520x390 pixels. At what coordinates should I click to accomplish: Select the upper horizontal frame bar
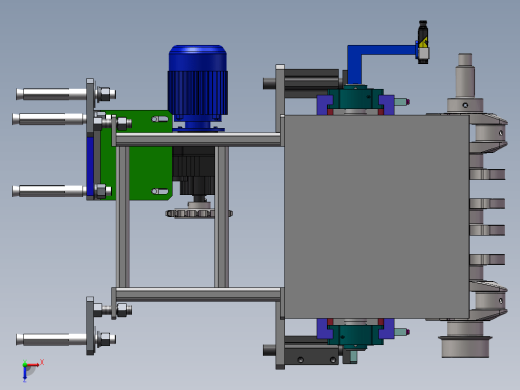coord(198,139)
